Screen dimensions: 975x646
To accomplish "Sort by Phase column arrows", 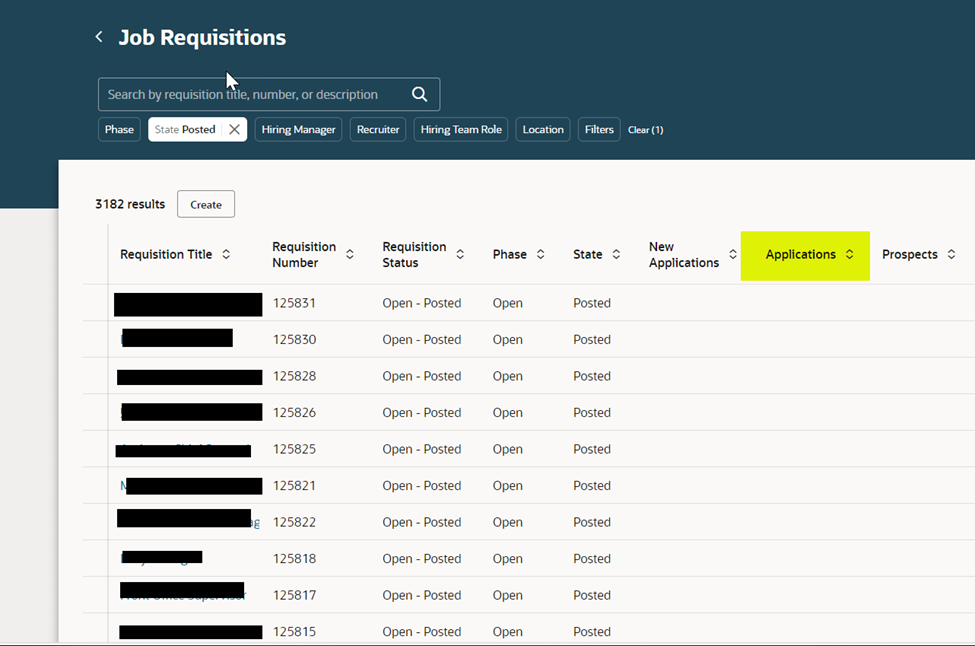I will pos(540,254).
